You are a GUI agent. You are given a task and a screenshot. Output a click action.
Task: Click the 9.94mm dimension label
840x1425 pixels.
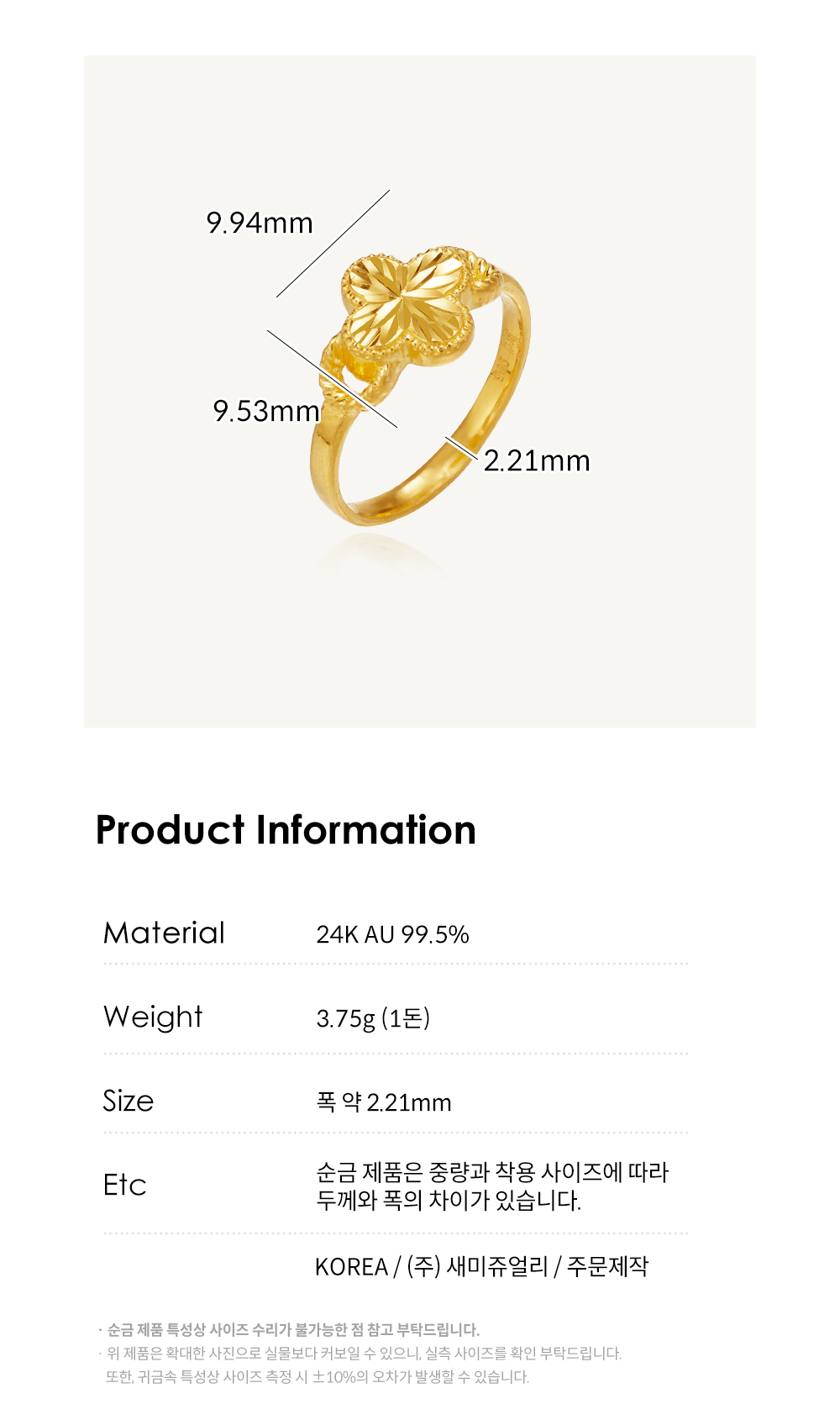260,223
